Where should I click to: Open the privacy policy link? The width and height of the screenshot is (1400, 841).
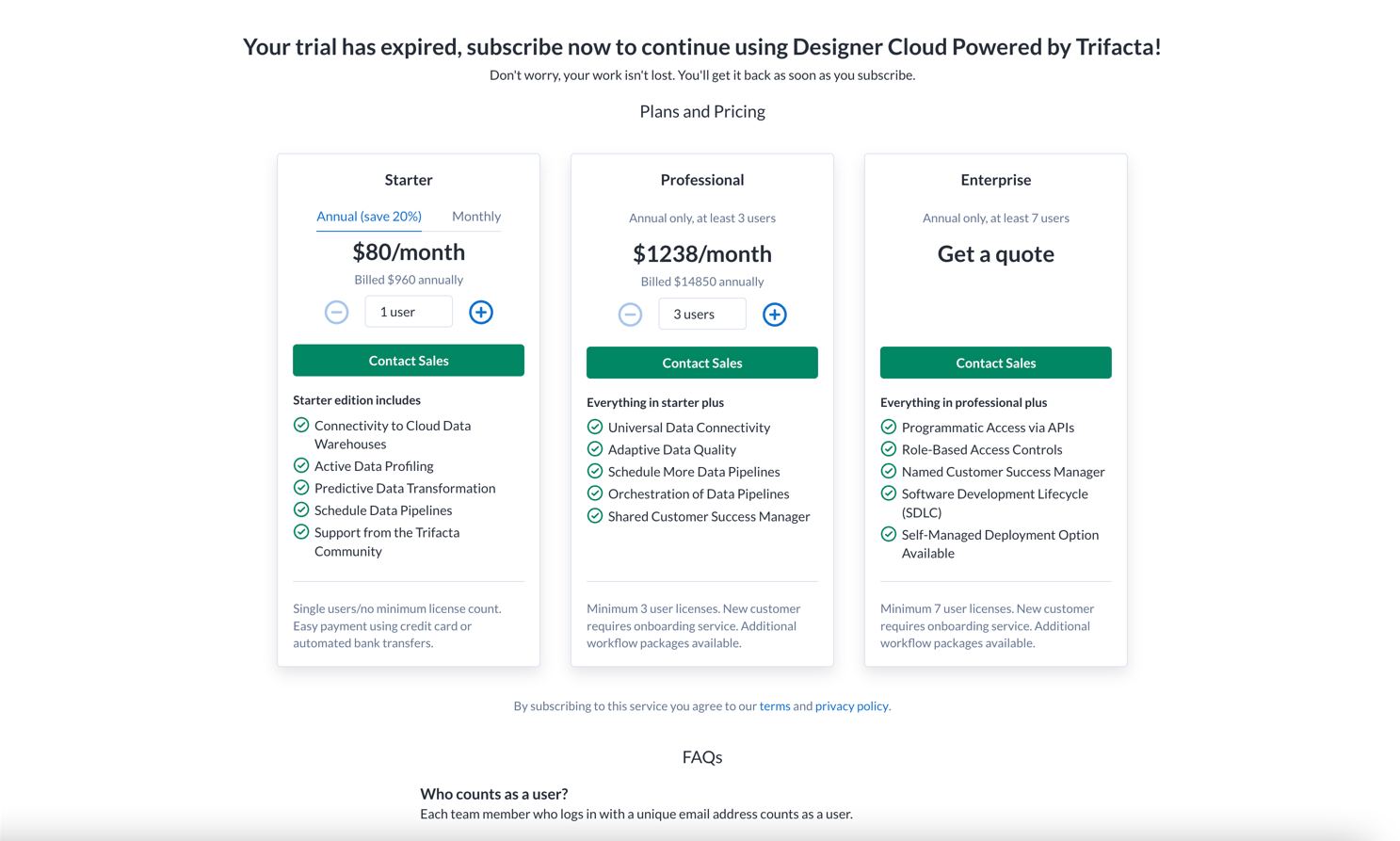[851, 705]
